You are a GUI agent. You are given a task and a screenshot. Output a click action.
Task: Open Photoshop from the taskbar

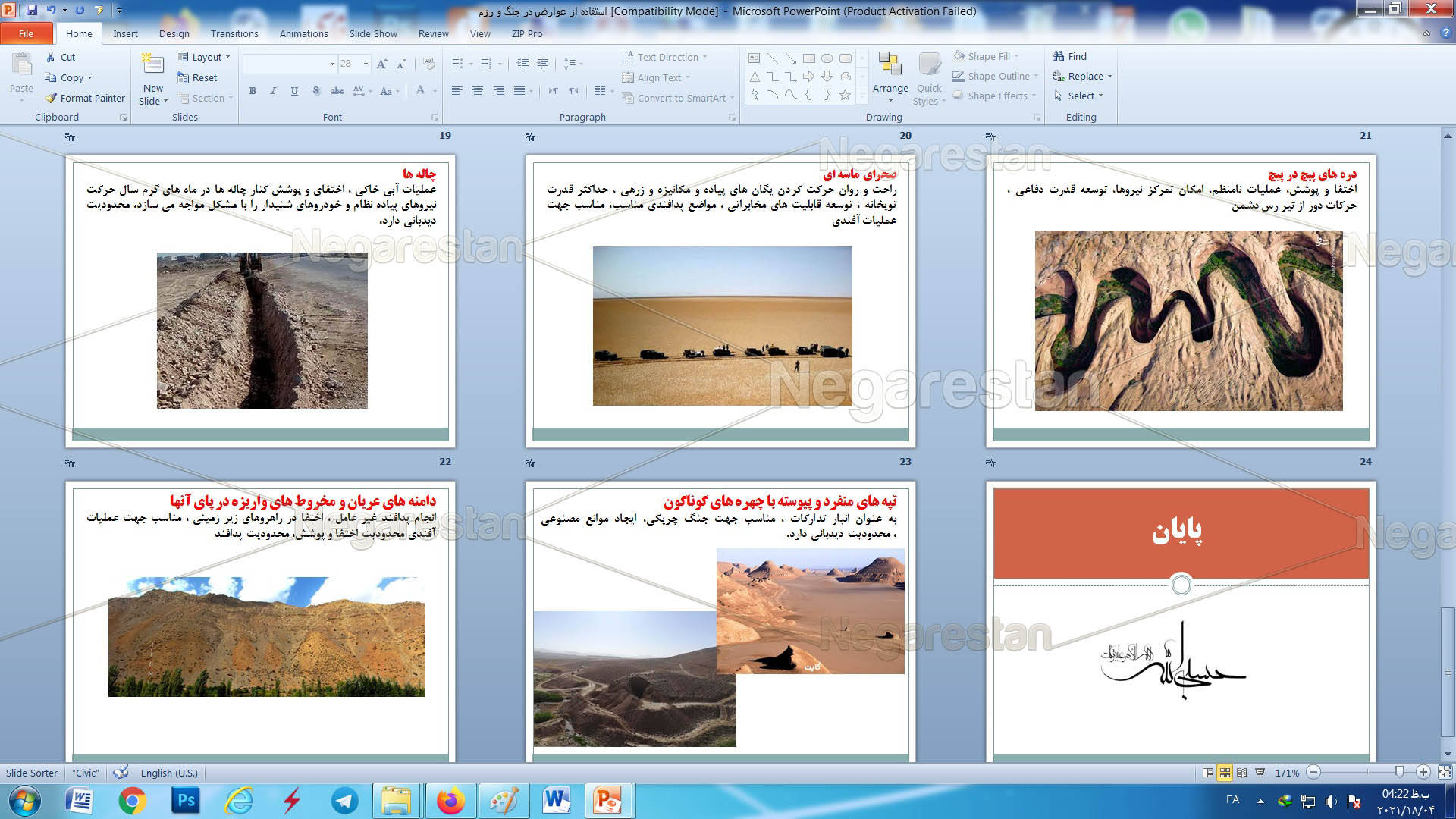tap(185, 801)
